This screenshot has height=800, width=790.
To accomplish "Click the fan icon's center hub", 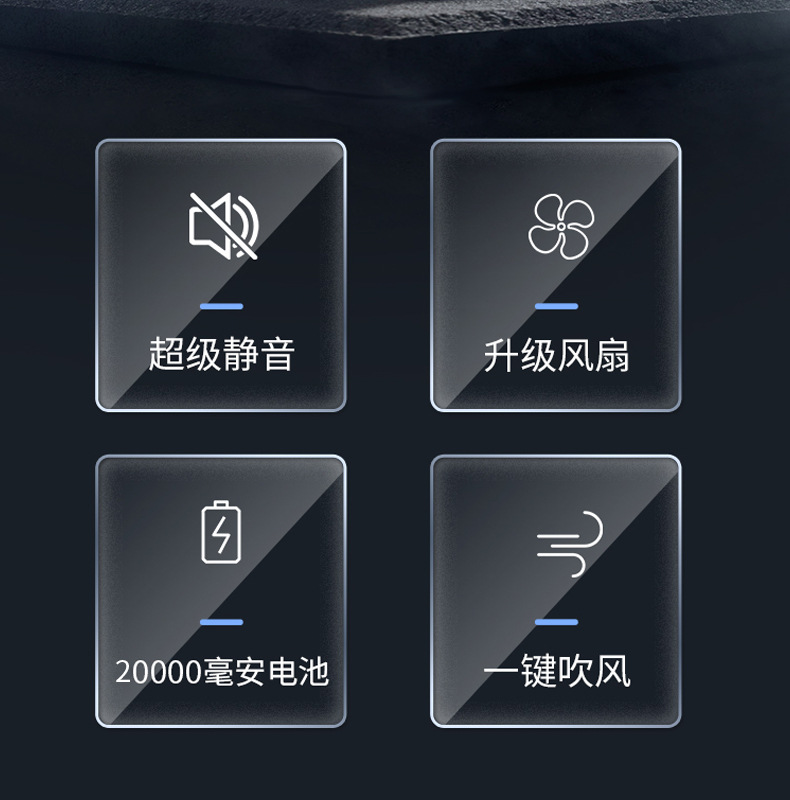I will click(x=561, y=226).
